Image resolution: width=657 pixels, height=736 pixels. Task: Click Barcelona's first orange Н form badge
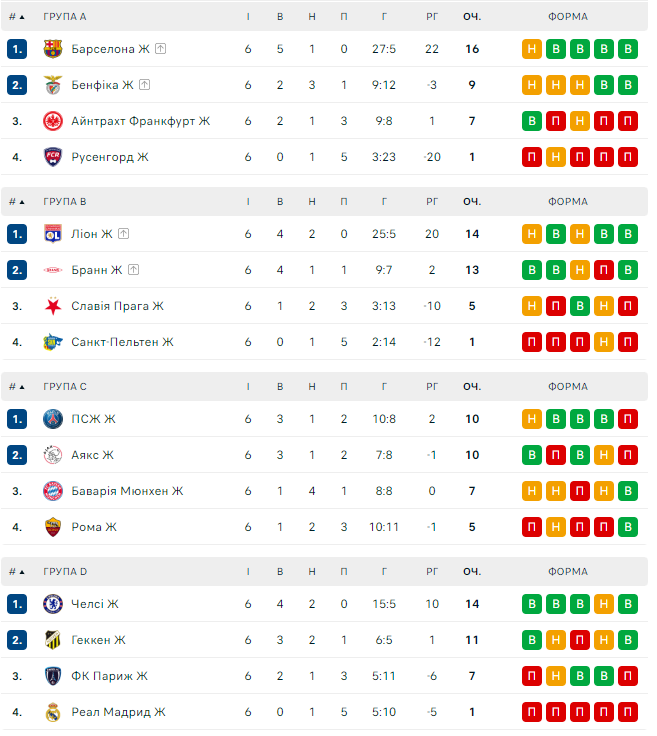pyautogui.click(x=531, y=49)
